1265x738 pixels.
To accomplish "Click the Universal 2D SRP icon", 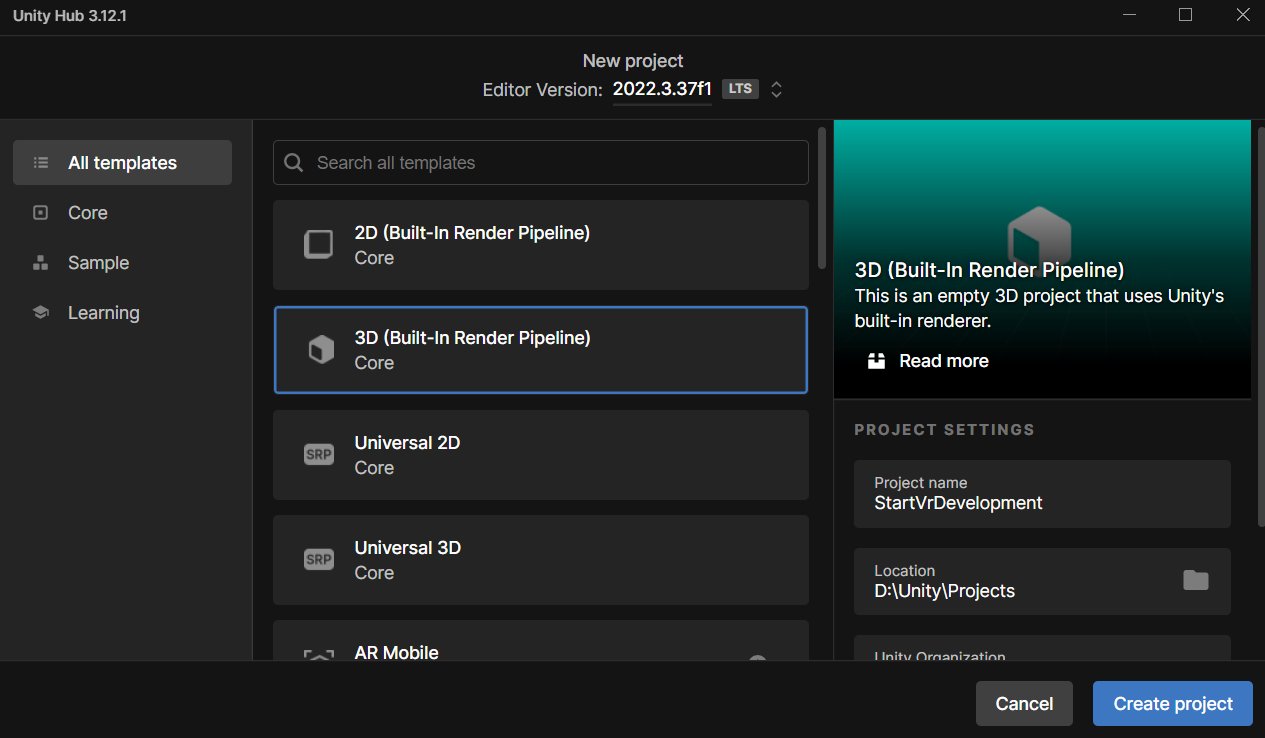I will 319,455.
